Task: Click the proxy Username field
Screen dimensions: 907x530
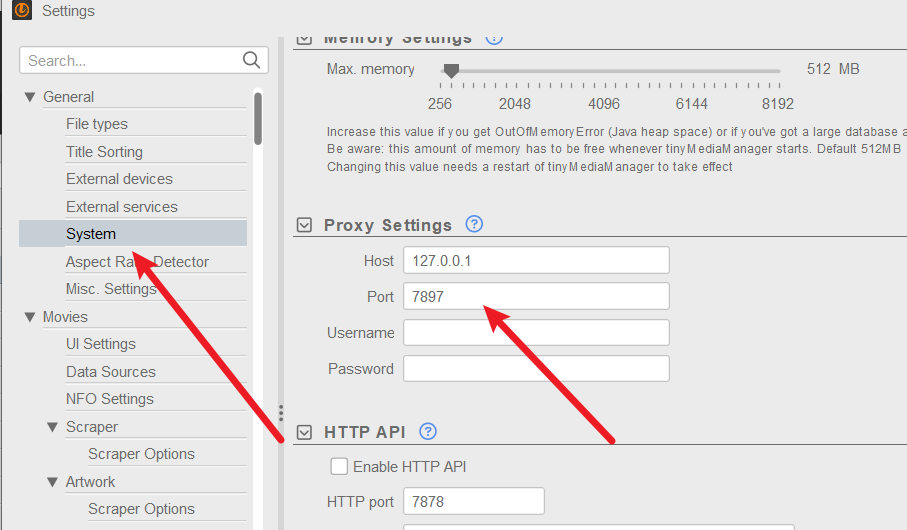Action: (x=536, y=333)
